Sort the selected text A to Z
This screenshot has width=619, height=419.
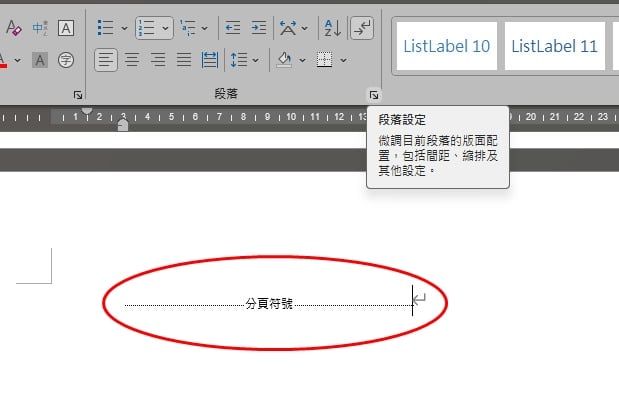click(x=332, y=28)
